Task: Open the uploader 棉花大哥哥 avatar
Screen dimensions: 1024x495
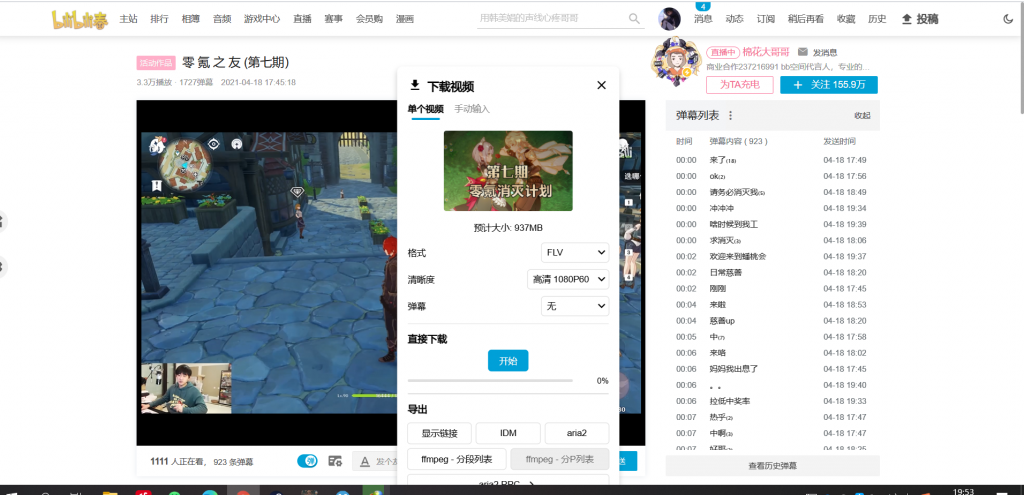Action: (676, 62)
